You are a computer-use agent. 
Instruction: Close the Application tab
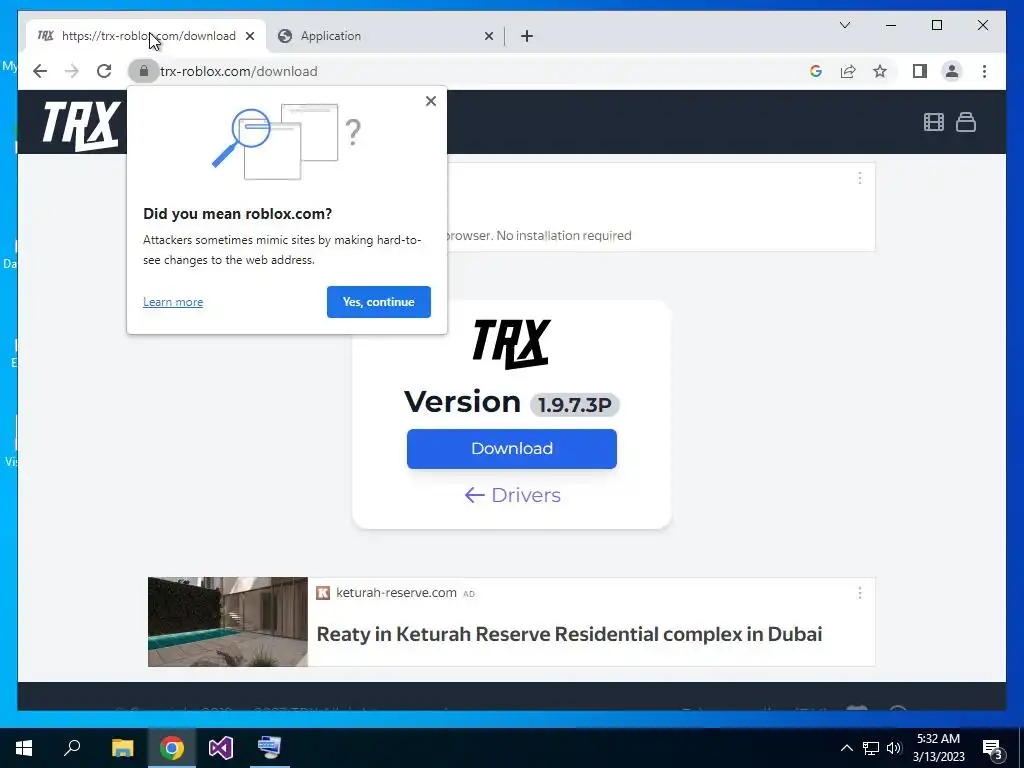pyautogui.click(x=488, y=36)
